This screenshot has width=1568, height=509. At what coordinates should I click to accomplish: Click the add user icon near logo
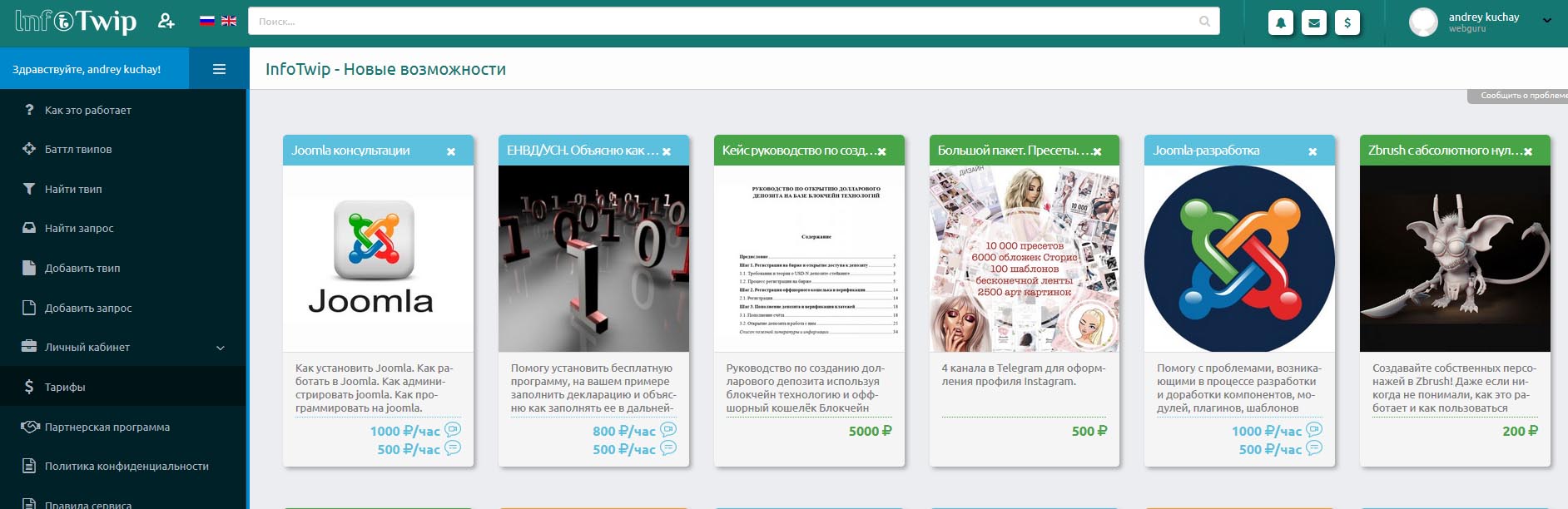pos(166,22)
